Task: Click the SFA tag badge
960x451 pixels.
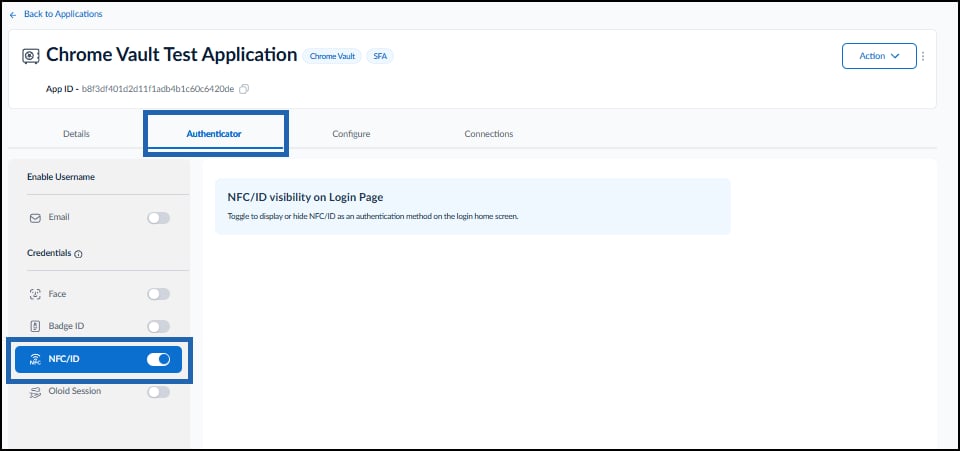Action: [380, 56]
